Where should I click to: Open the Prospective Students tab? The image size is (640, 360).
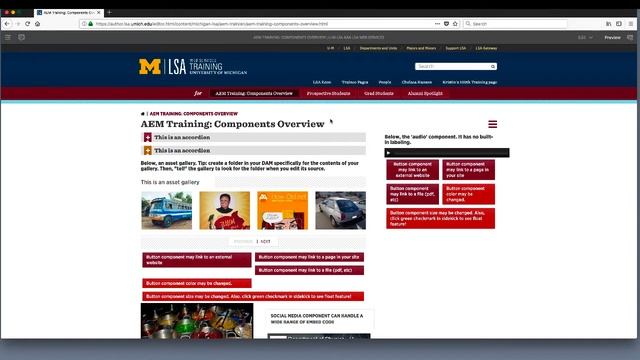click(328, 93)
